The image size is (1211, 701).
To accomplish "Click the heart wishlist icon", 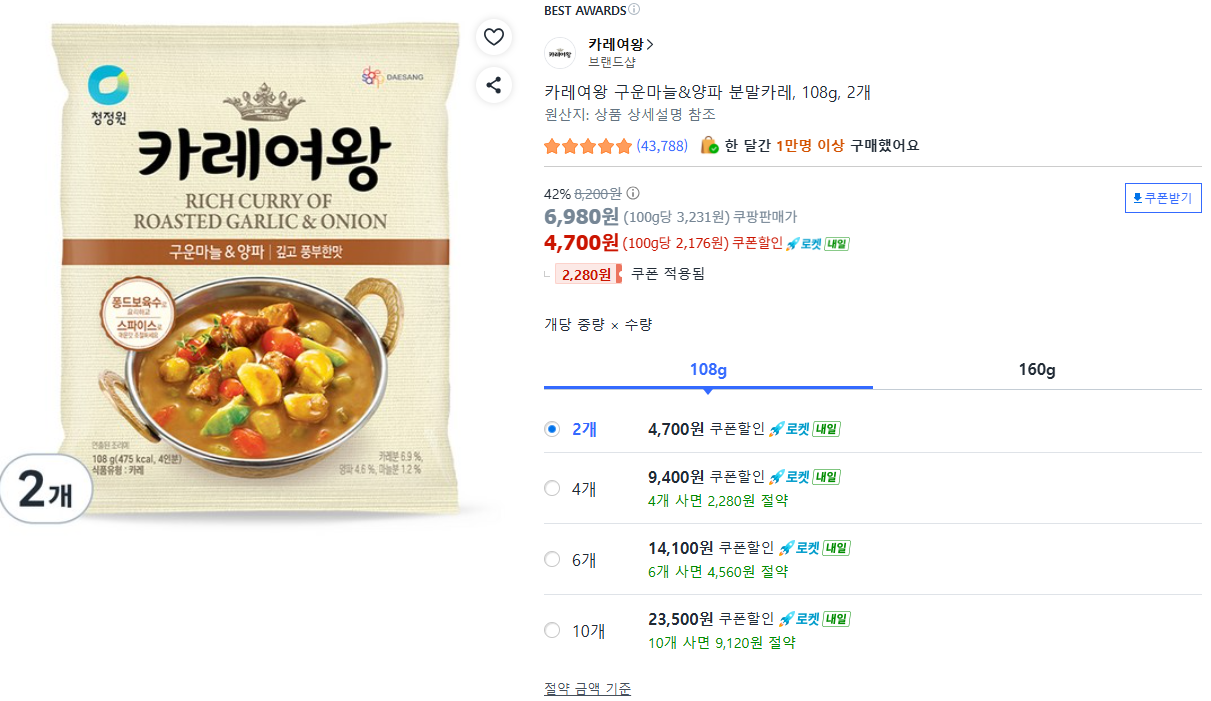I will (493, 37).
